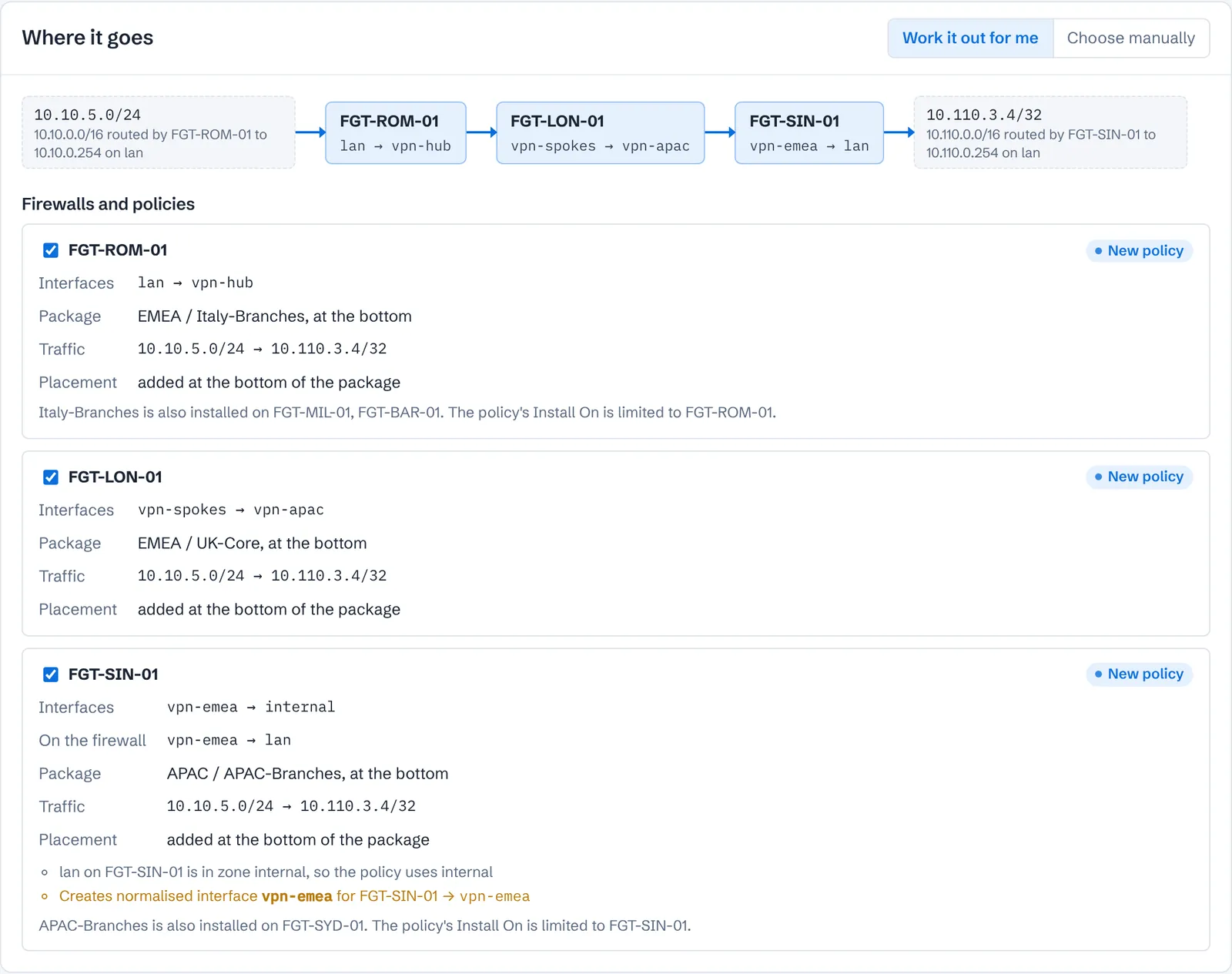Click "vpn-spokes → vpn-apac" interfaces value in FGT-LON-01 card
The height and width of the screenshot is (974, 1232).
click(231, 510)
